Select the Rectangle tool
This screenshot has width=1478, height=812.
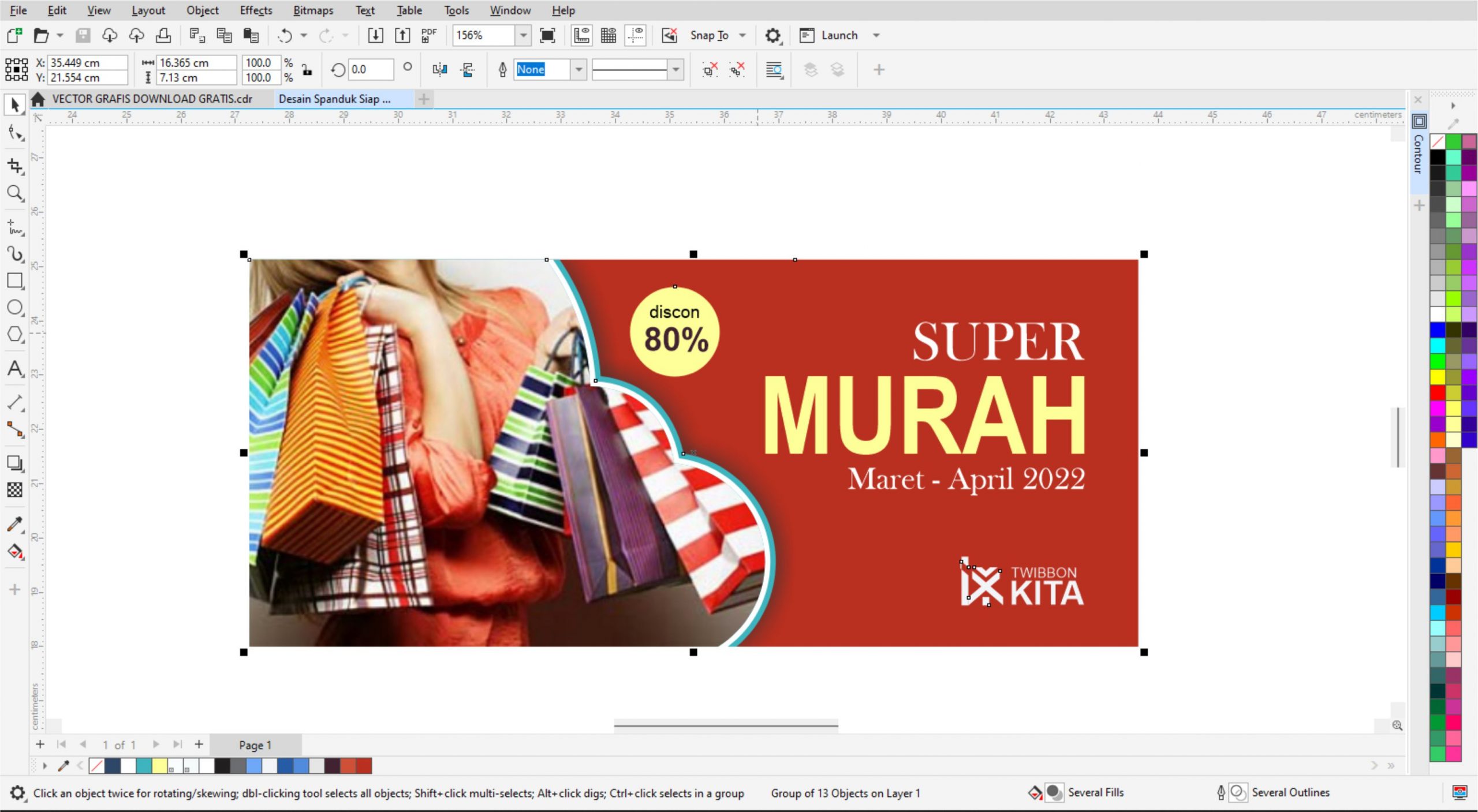[15, 280]
